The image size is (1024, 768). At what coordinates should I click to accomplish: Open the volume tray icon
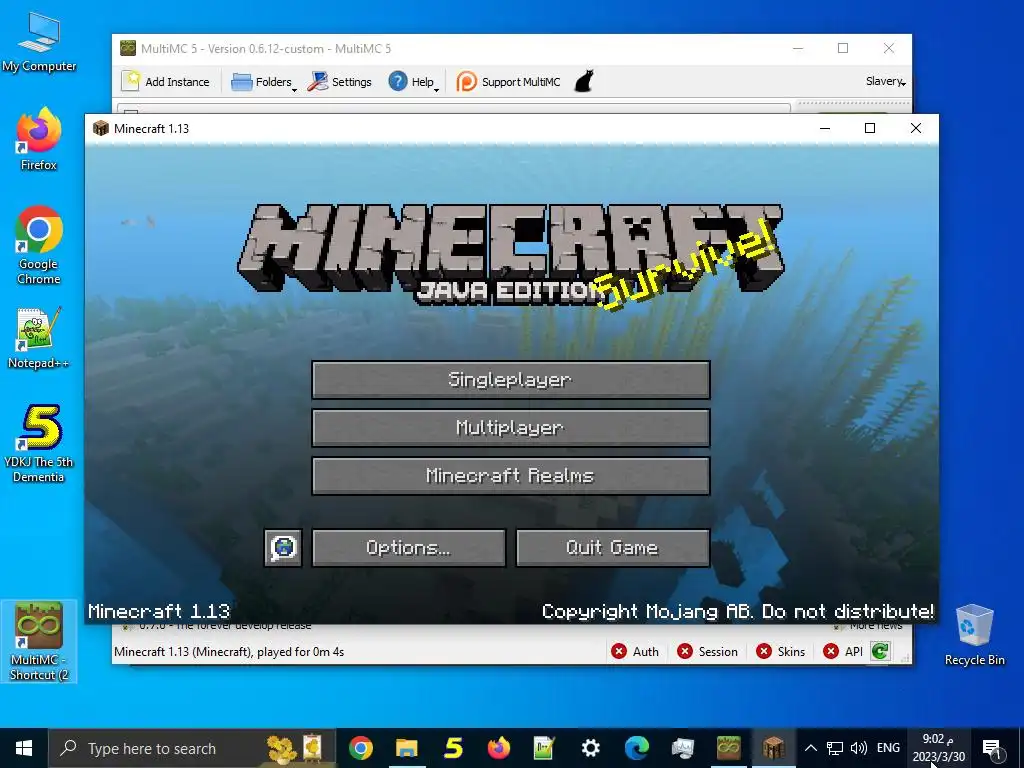pyautogui.click(x=859, y=748)
